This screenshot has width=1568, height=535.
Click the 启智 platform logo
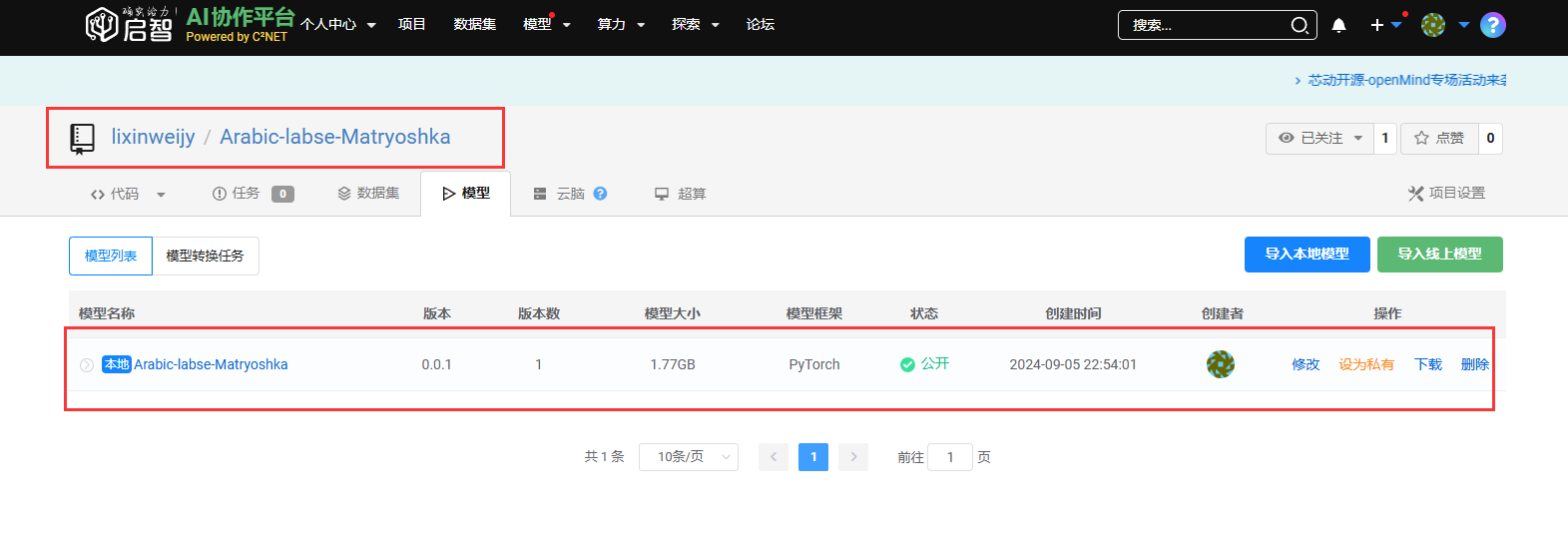click(x=130, y=24)
